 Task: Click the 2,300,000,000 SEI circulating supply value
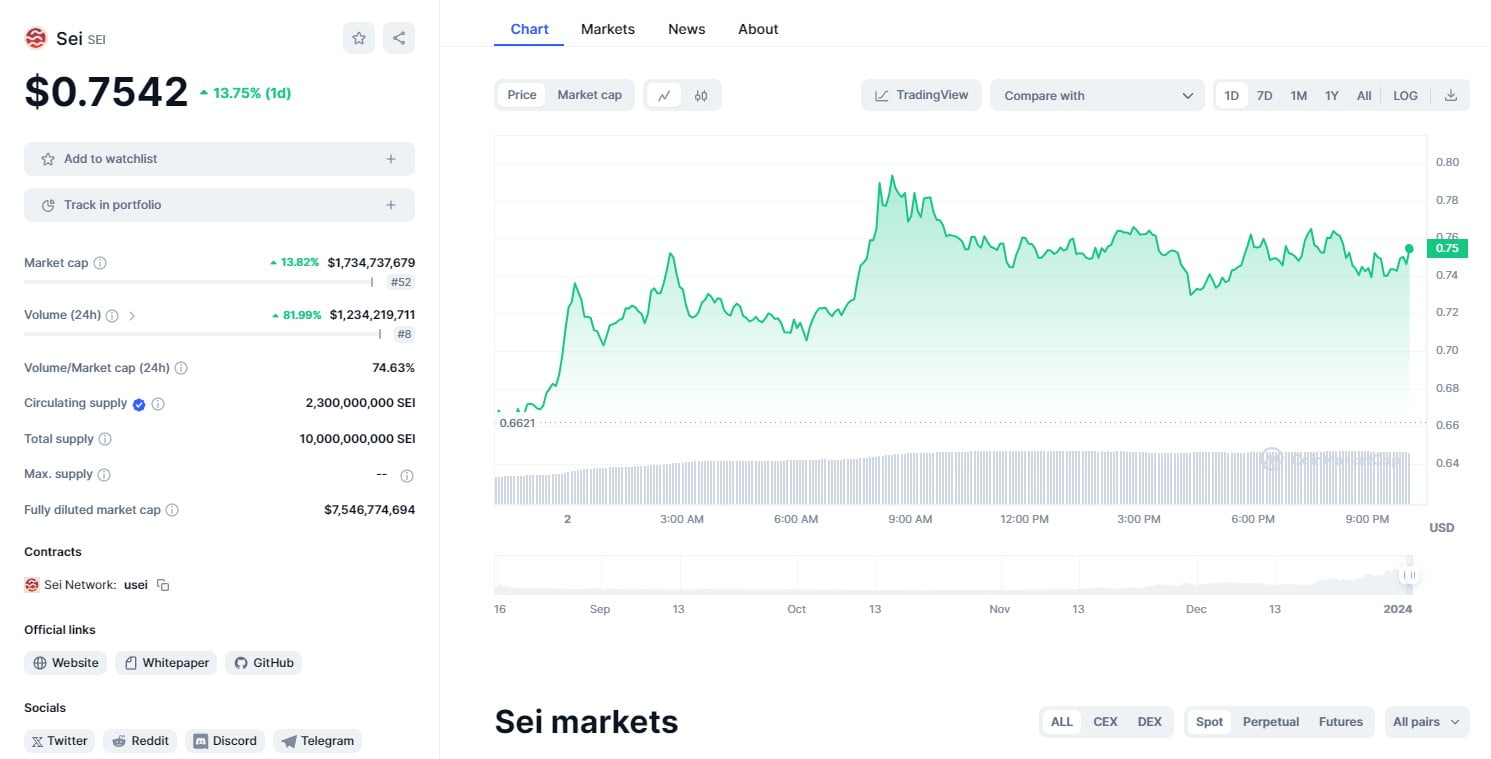(x=360, y=403)
